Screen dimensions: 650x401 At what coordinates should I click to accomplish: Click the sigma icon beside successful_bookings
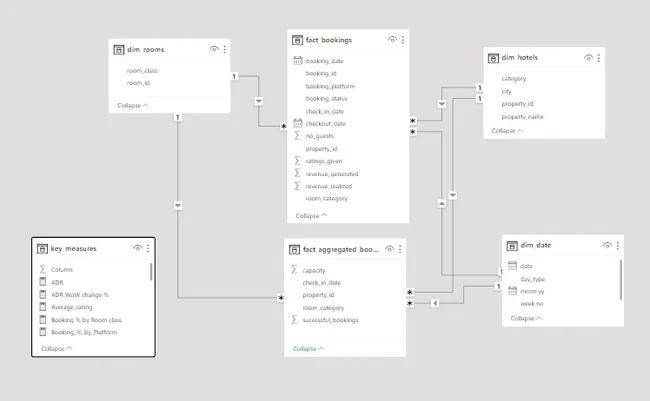click(x=294, y=320)
